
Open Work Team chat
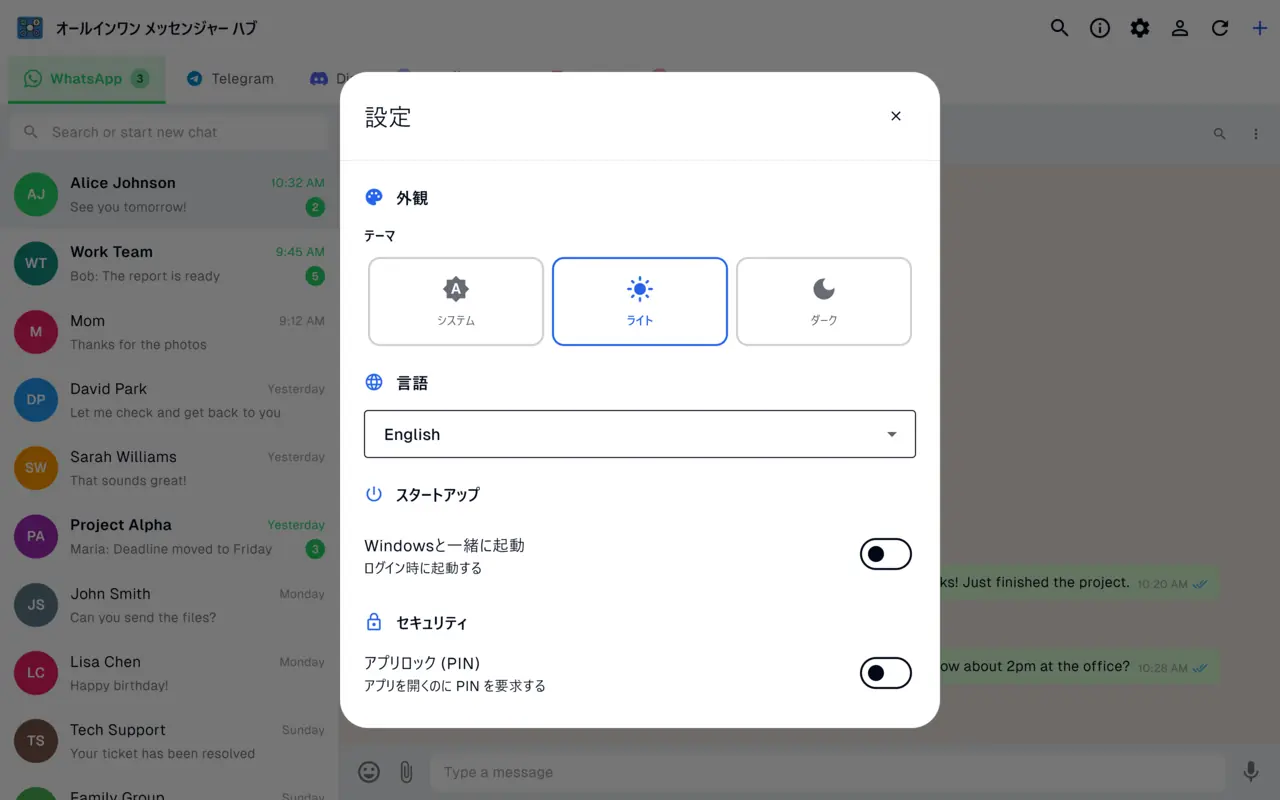point(169,263)
